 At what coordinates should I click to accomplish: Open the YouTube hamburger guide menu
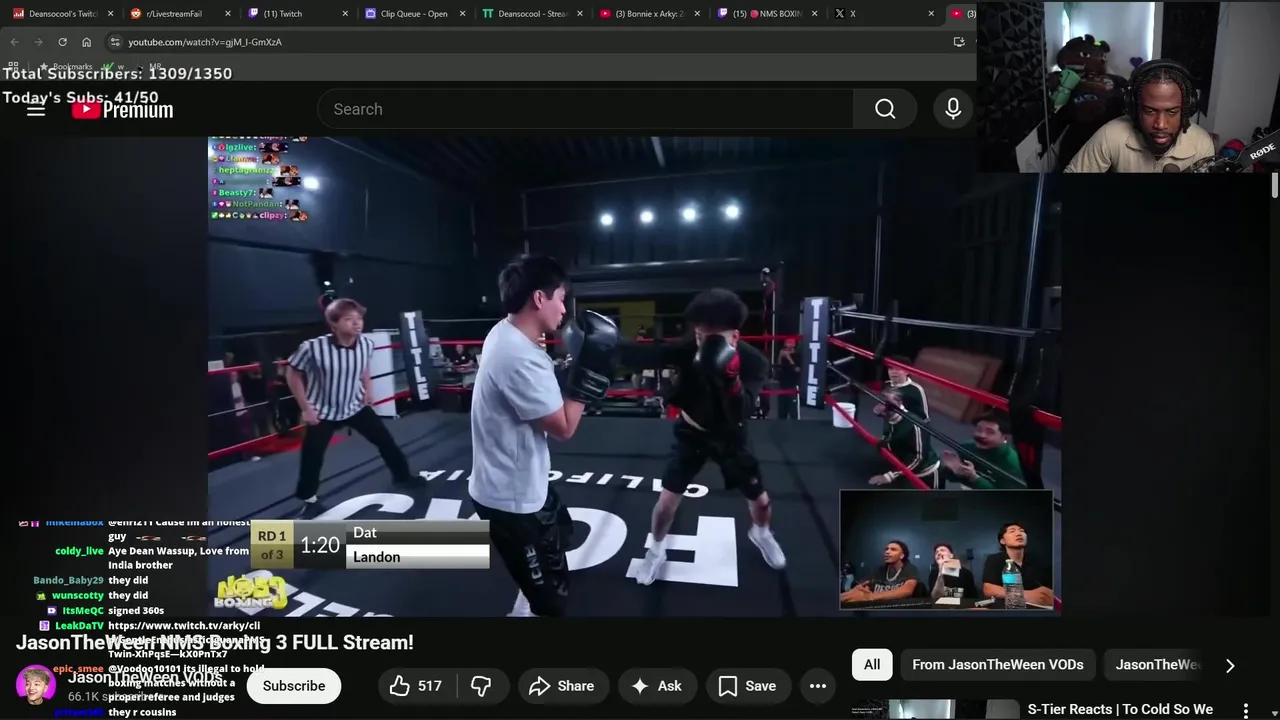click(36, 109)
